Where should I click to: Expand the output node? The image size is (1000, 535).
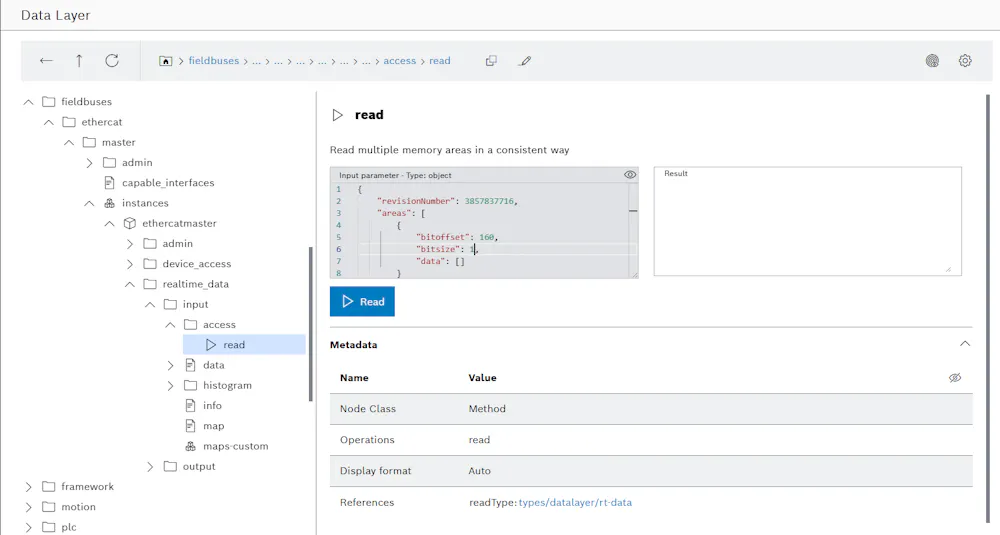pyautogui.click(x=150, y=467)
